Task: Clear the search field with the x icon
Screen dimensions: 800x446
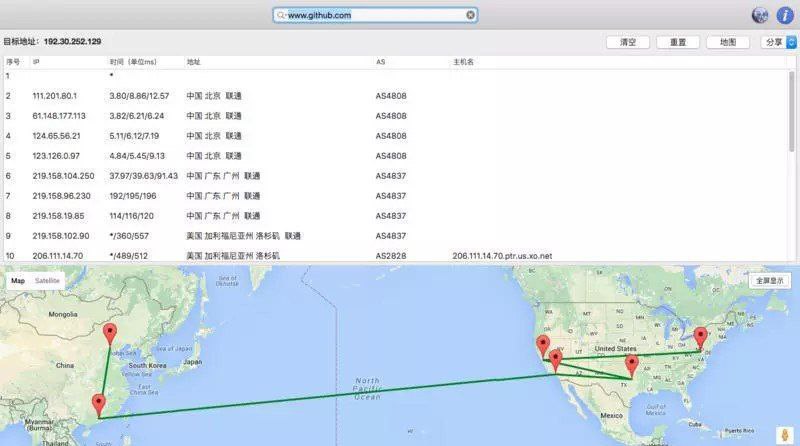Action: [470, 16]
